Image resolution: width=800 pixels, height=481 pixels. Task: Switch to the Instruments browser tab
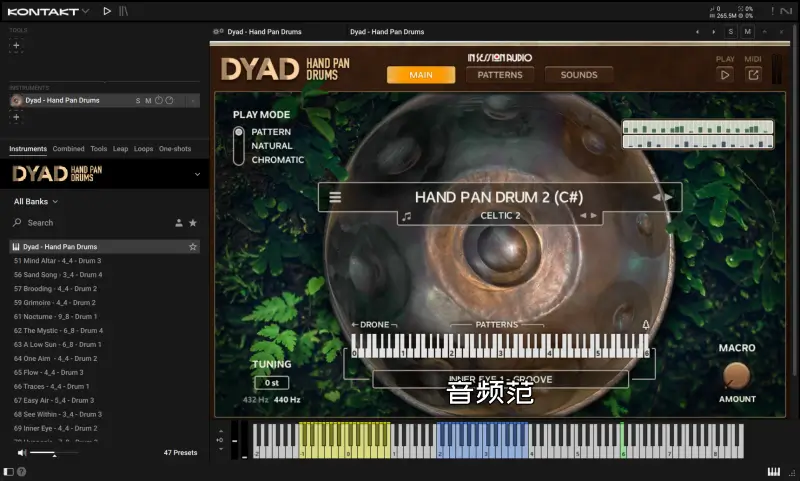[x=28, y=149]
